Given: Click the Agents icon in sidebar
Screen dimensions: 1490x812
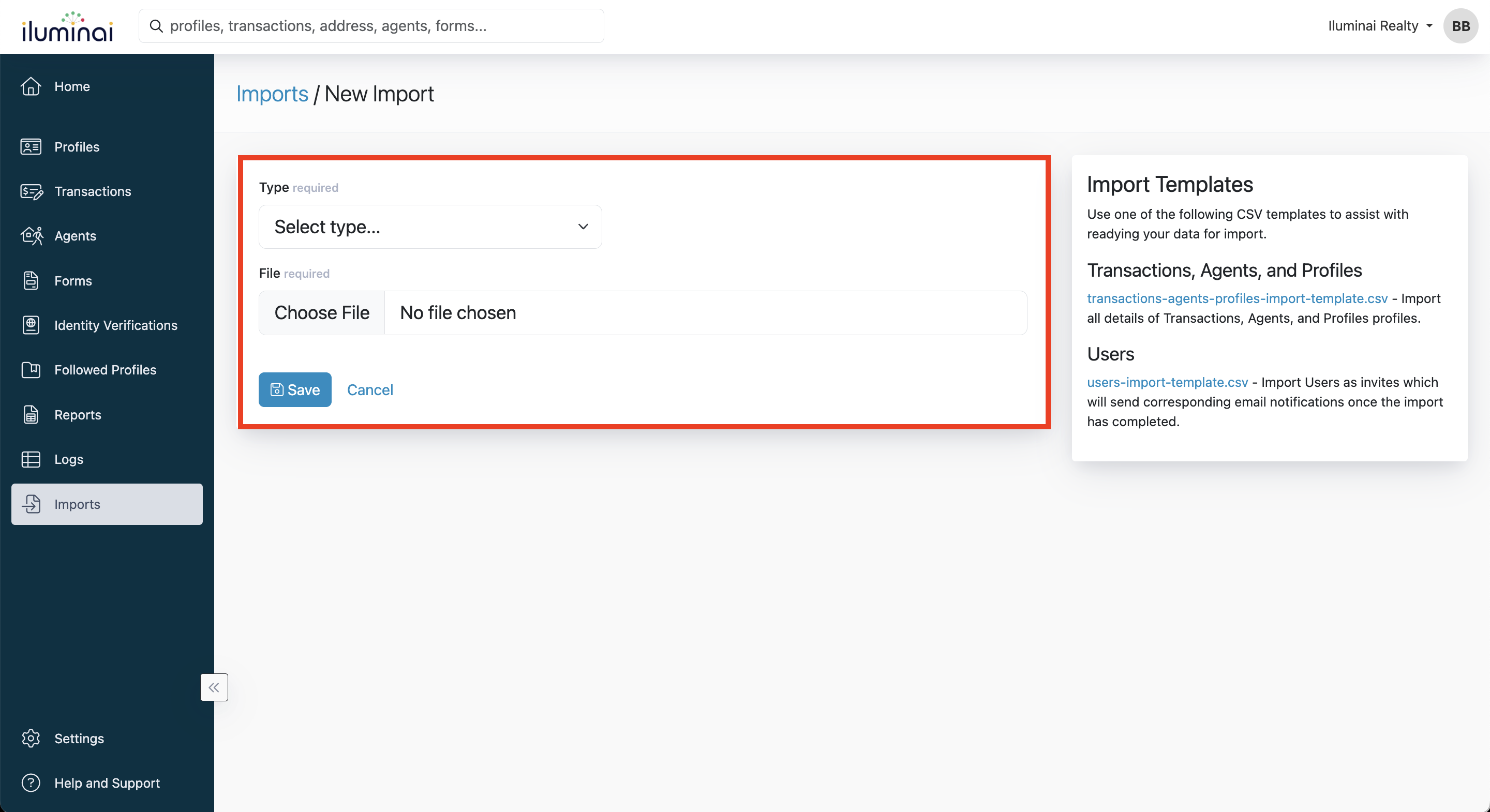Looking at the screenshot, I should click(31, 236).
